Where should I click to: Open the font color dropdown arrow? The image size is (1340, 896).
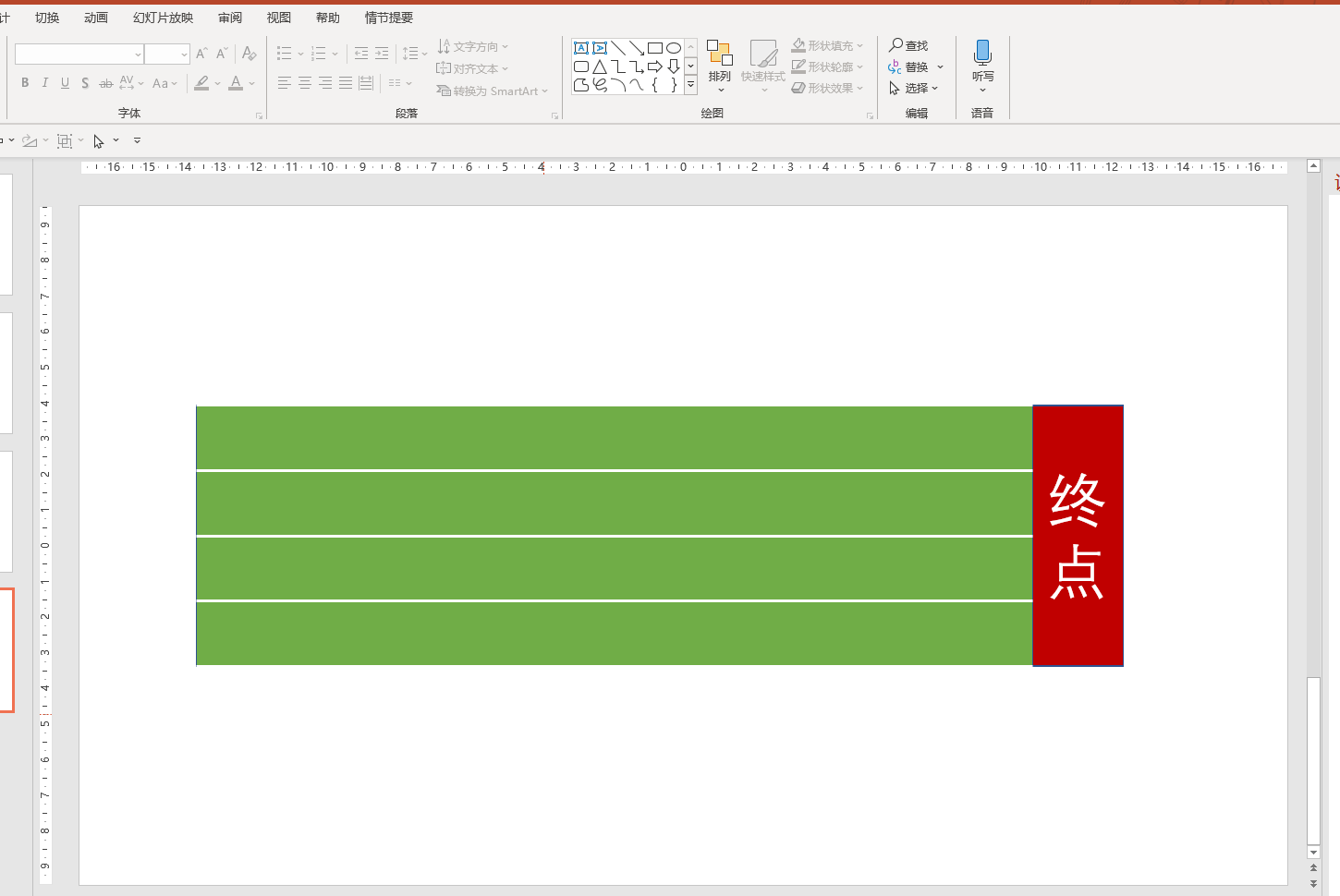tap(251, 83)
